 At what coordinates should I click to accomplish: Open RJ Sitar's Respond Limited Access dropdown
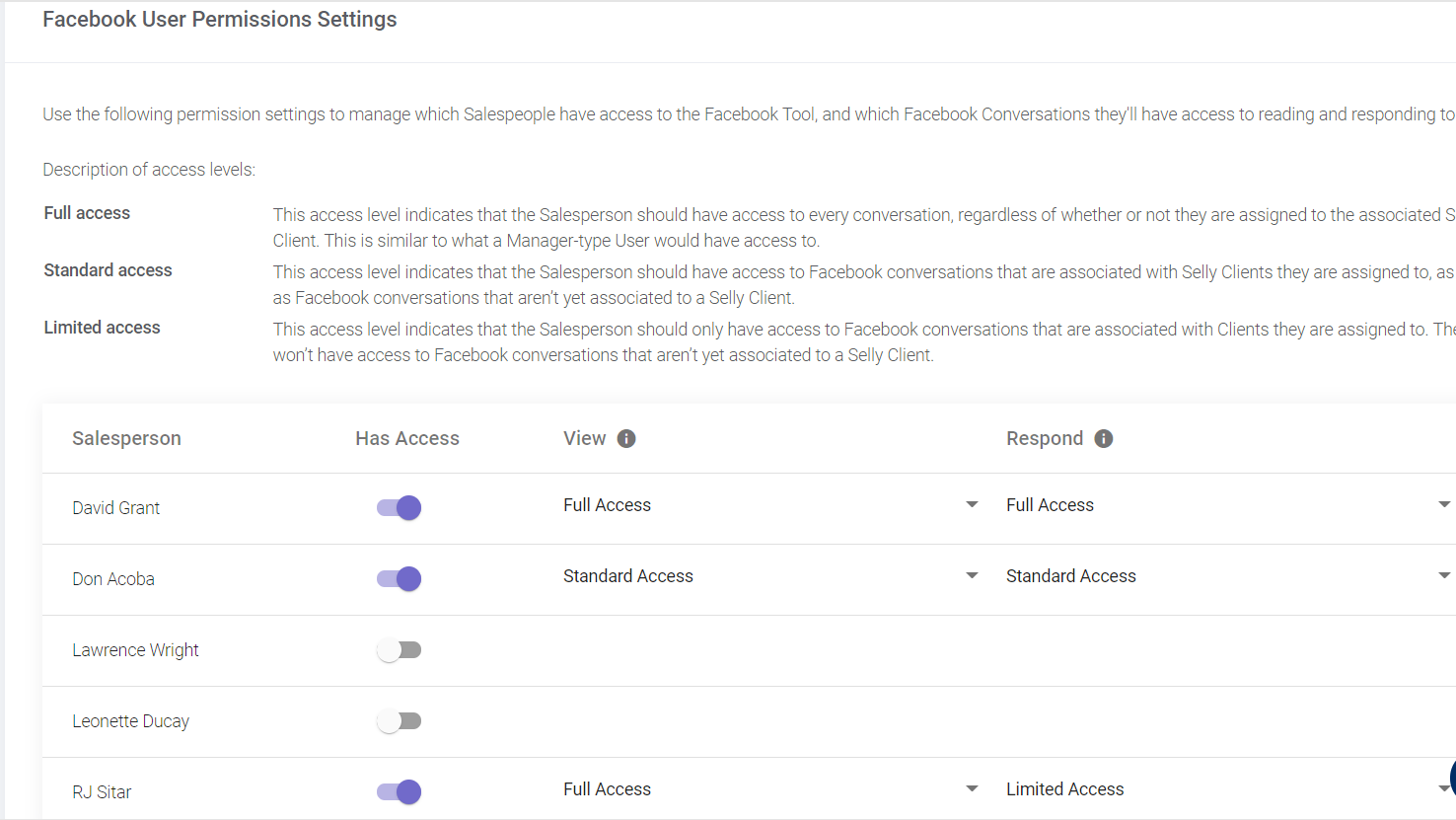pyautogui.click(x=1228, y=789)
